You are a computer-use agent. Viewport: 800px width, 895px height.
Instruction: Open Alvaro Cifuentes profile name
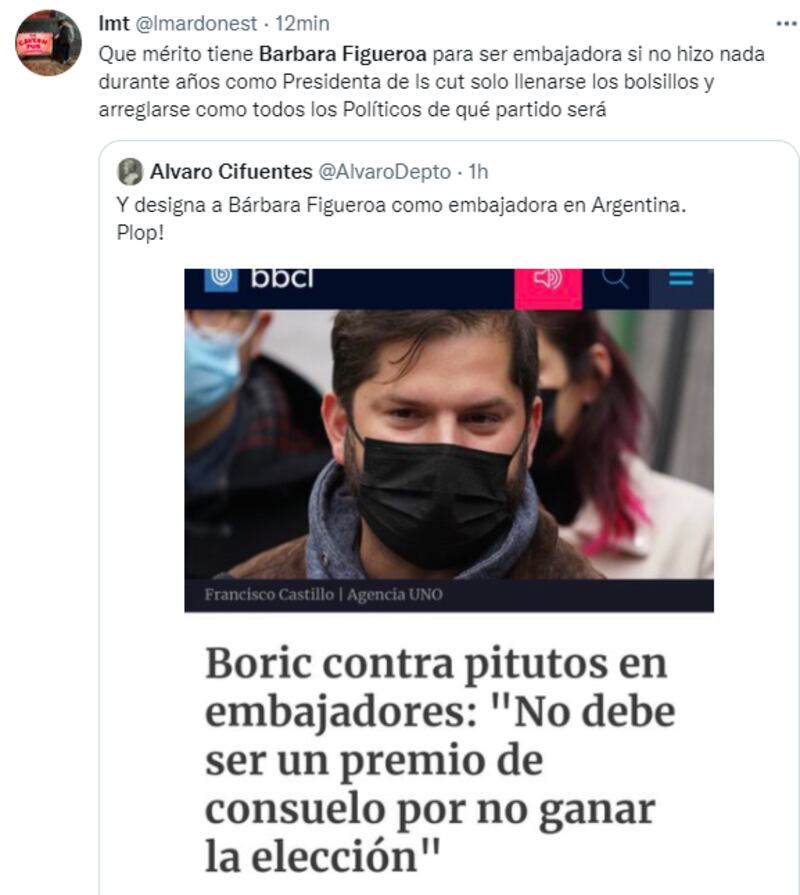point(231,171)
